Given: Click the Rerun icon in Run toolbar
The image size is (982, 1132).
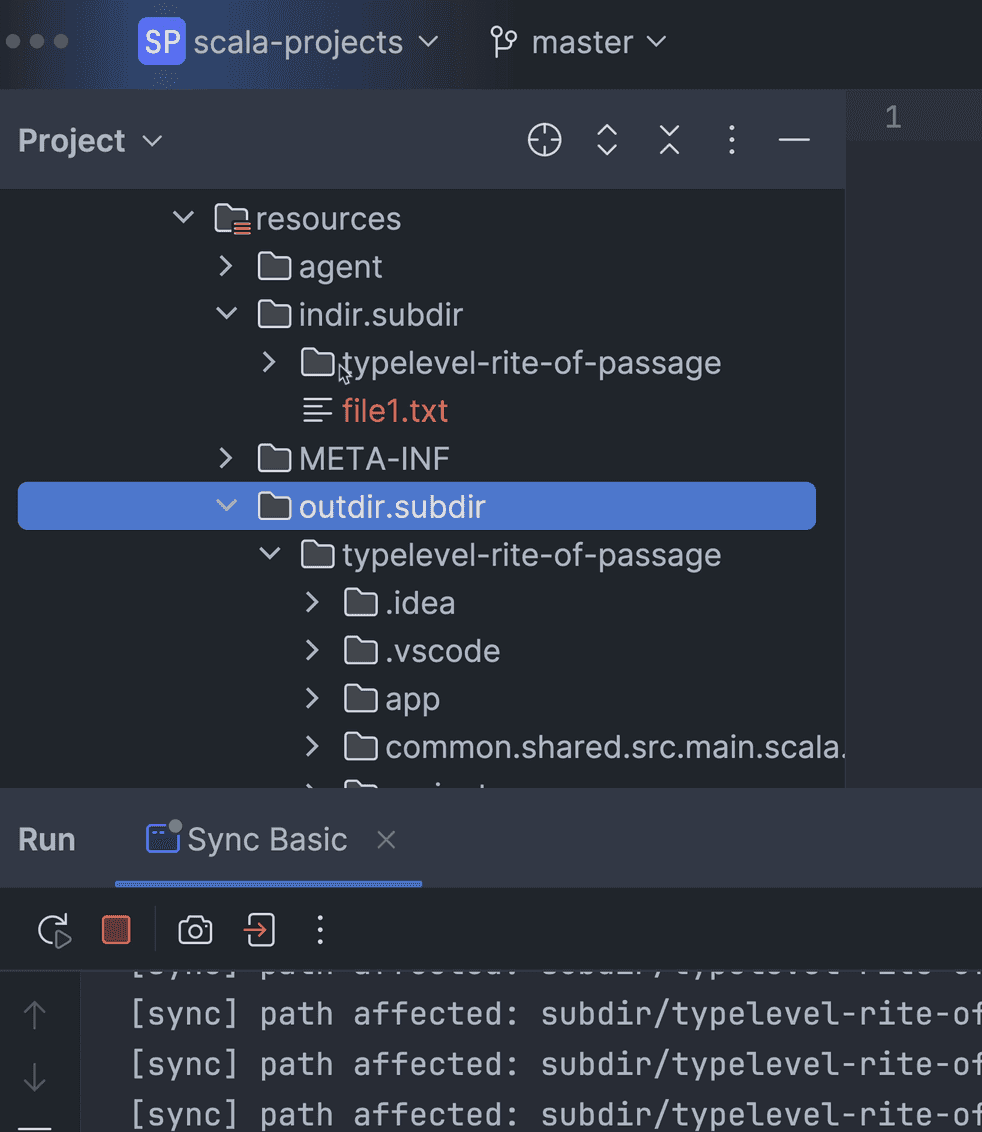Looking at the screenshot, I should coord(54,931).
